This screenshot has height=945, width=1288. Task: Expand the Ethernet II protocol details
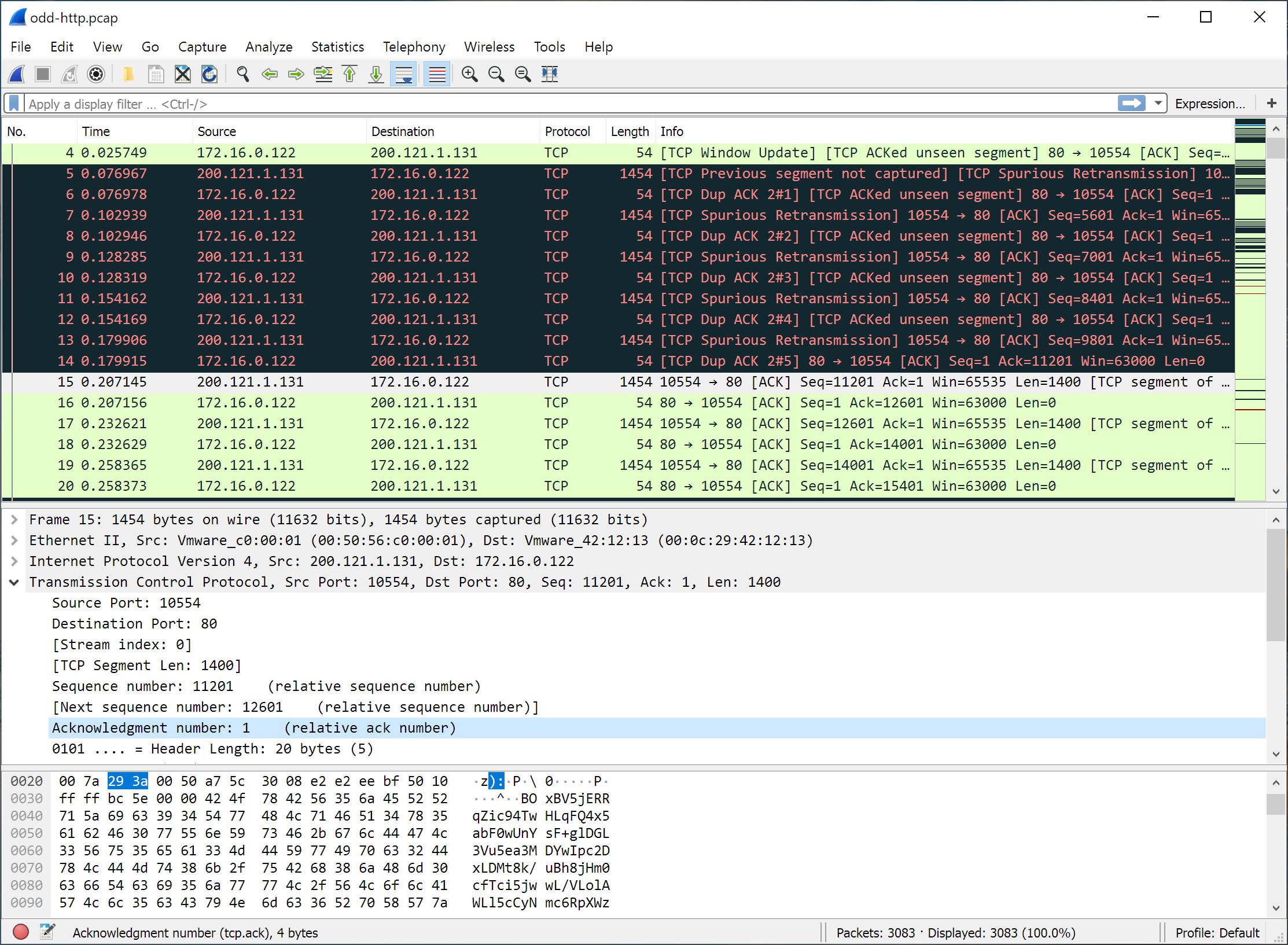(14, 540)
